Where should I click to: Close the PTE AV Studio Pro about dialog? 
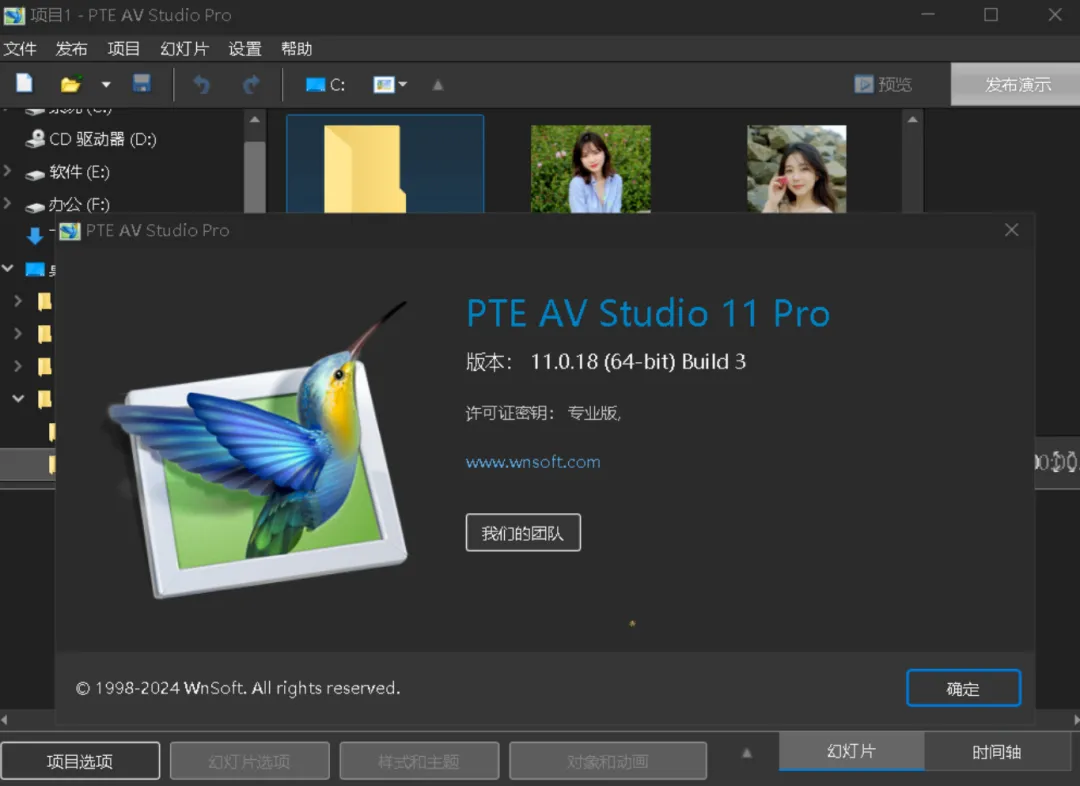pos(1011,230)
